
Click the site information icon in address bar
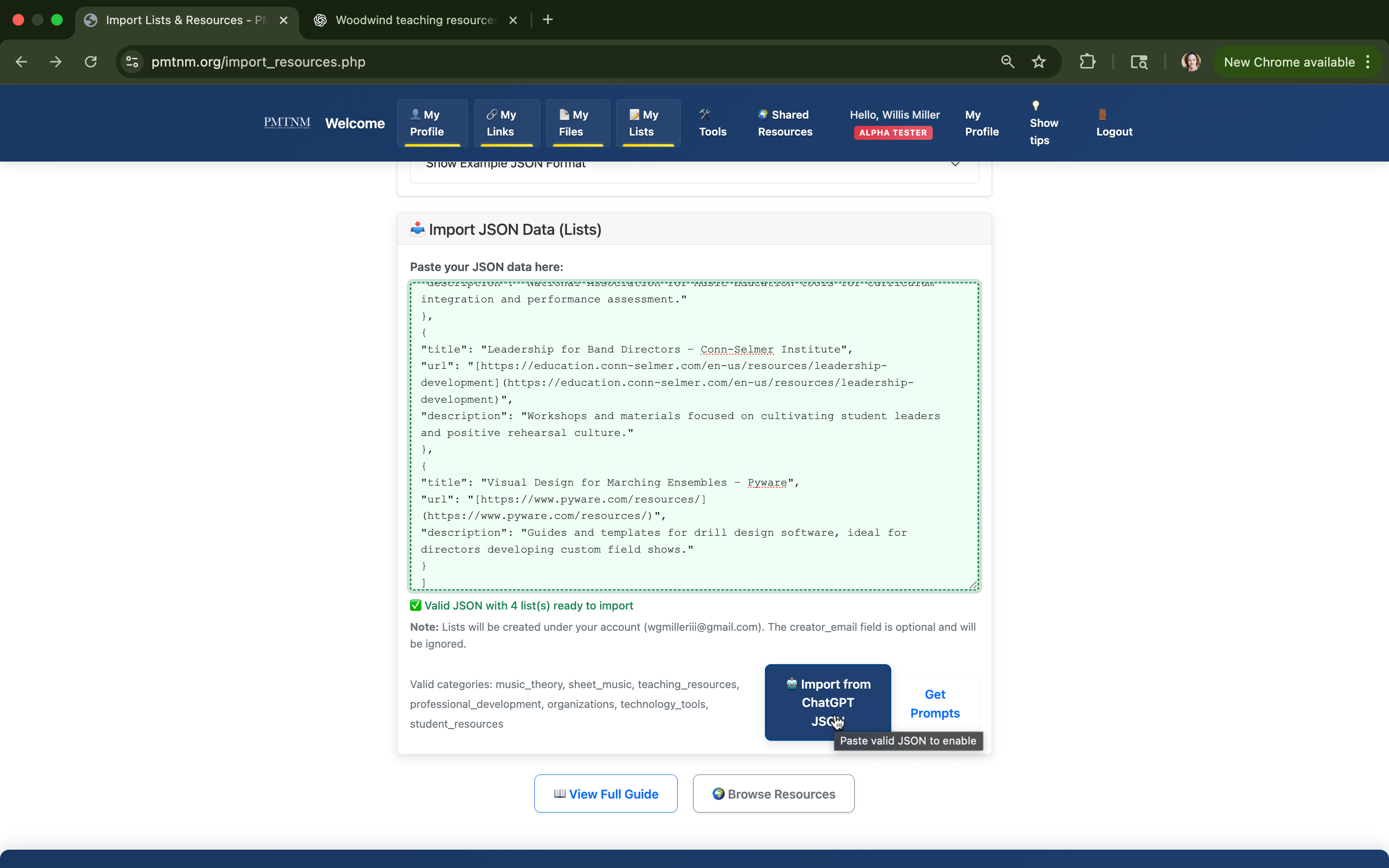tap(133, 62)
